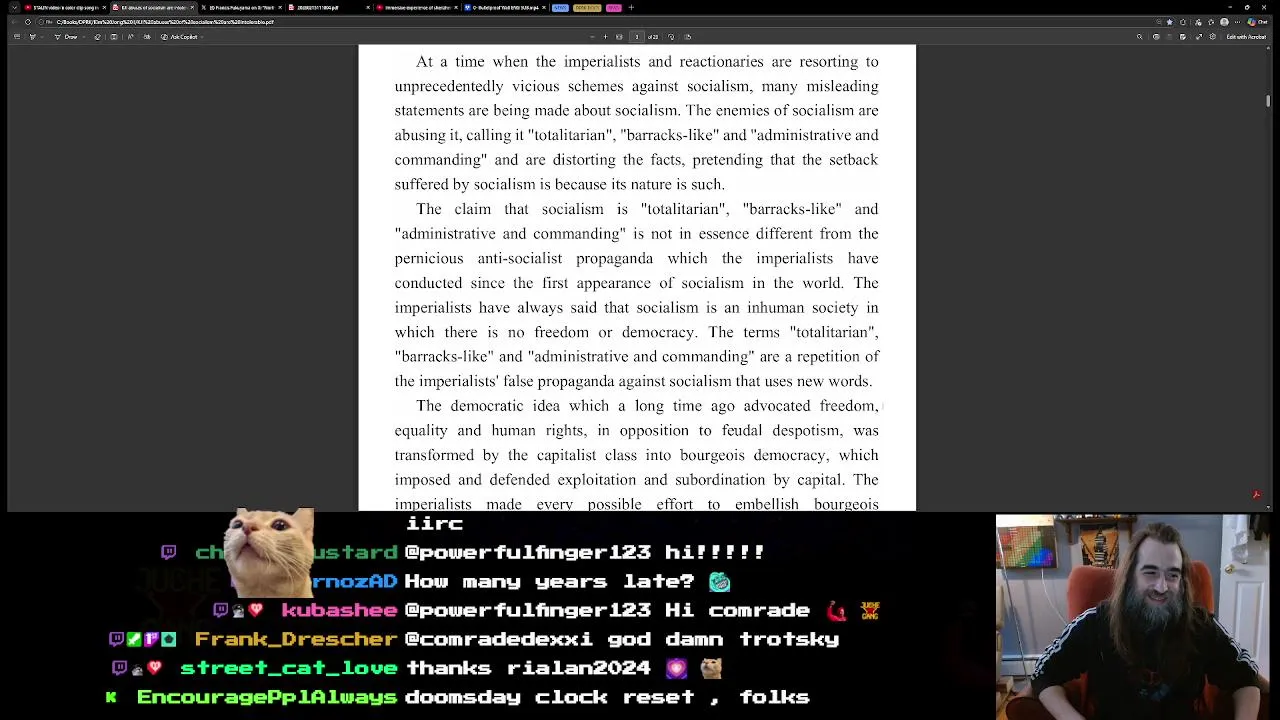Open the pink pinned tab group

coord(613,8)
